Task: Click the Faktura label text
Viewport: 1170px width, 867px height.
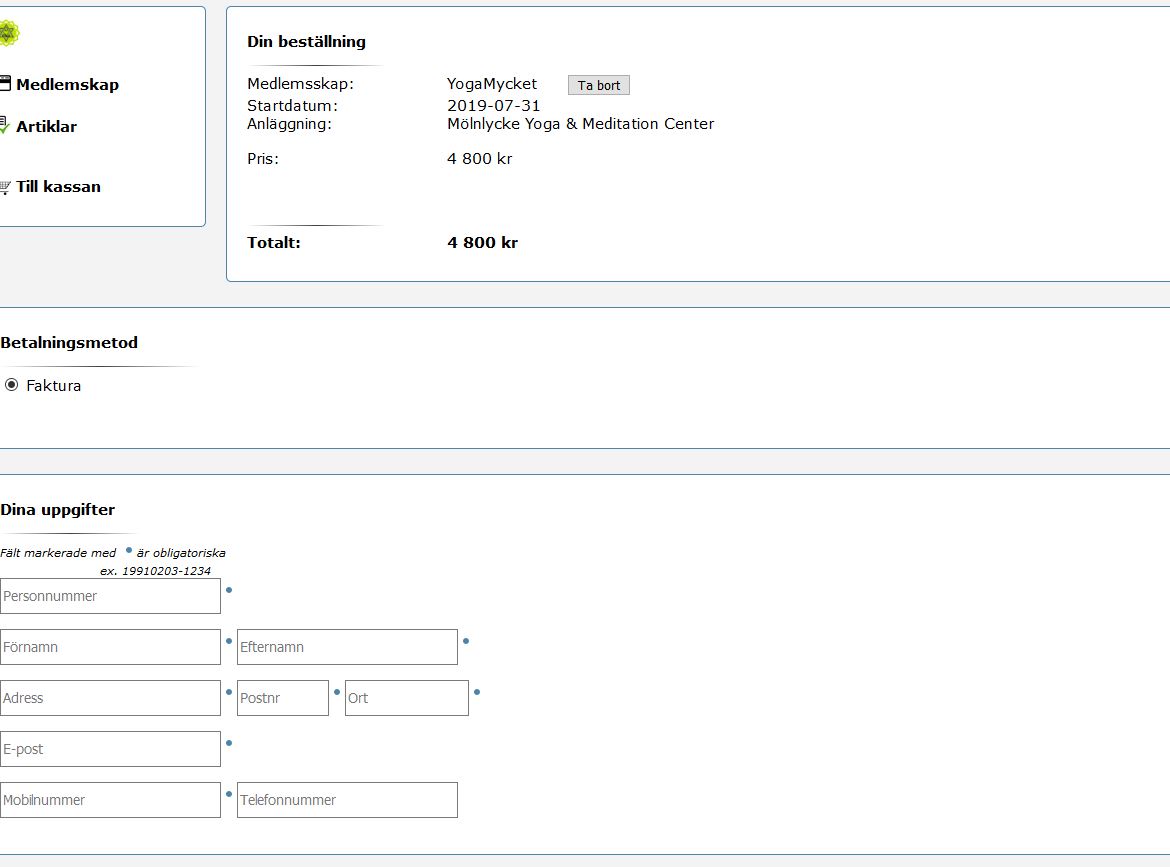Action: click(53, 386)
